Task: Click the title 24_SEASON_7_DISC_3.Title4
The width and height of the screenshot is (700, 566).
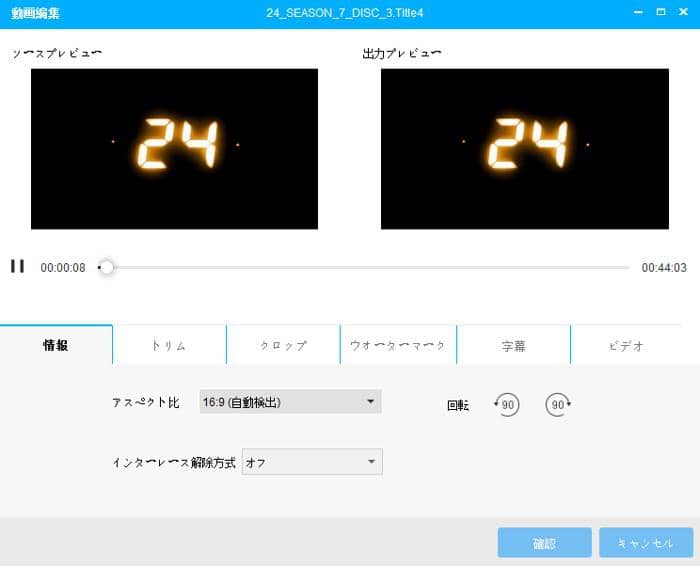Action: [x=345, y=13]
